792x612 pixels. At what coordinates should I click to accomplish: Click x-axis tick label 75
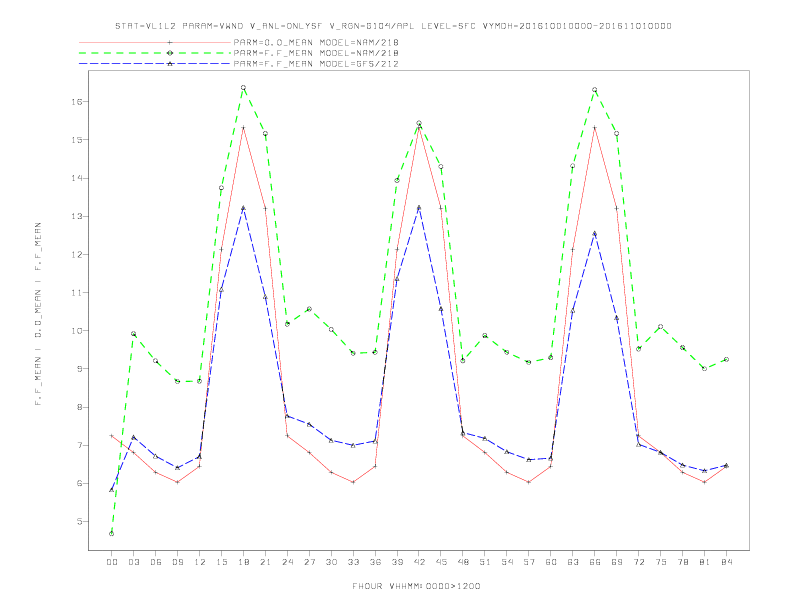[x=661, y=562]
